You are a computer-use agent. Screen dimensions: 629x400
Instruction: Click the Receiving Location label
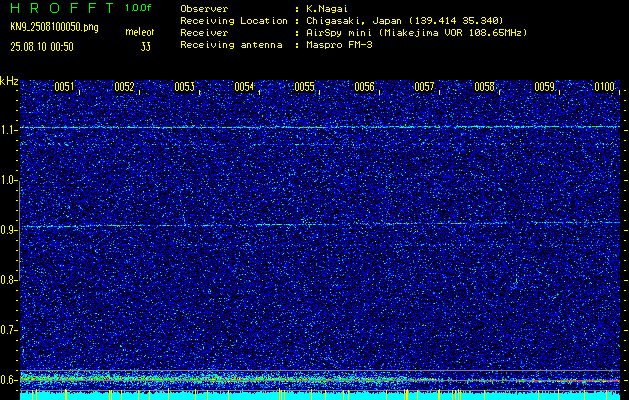tap(234, 20)
